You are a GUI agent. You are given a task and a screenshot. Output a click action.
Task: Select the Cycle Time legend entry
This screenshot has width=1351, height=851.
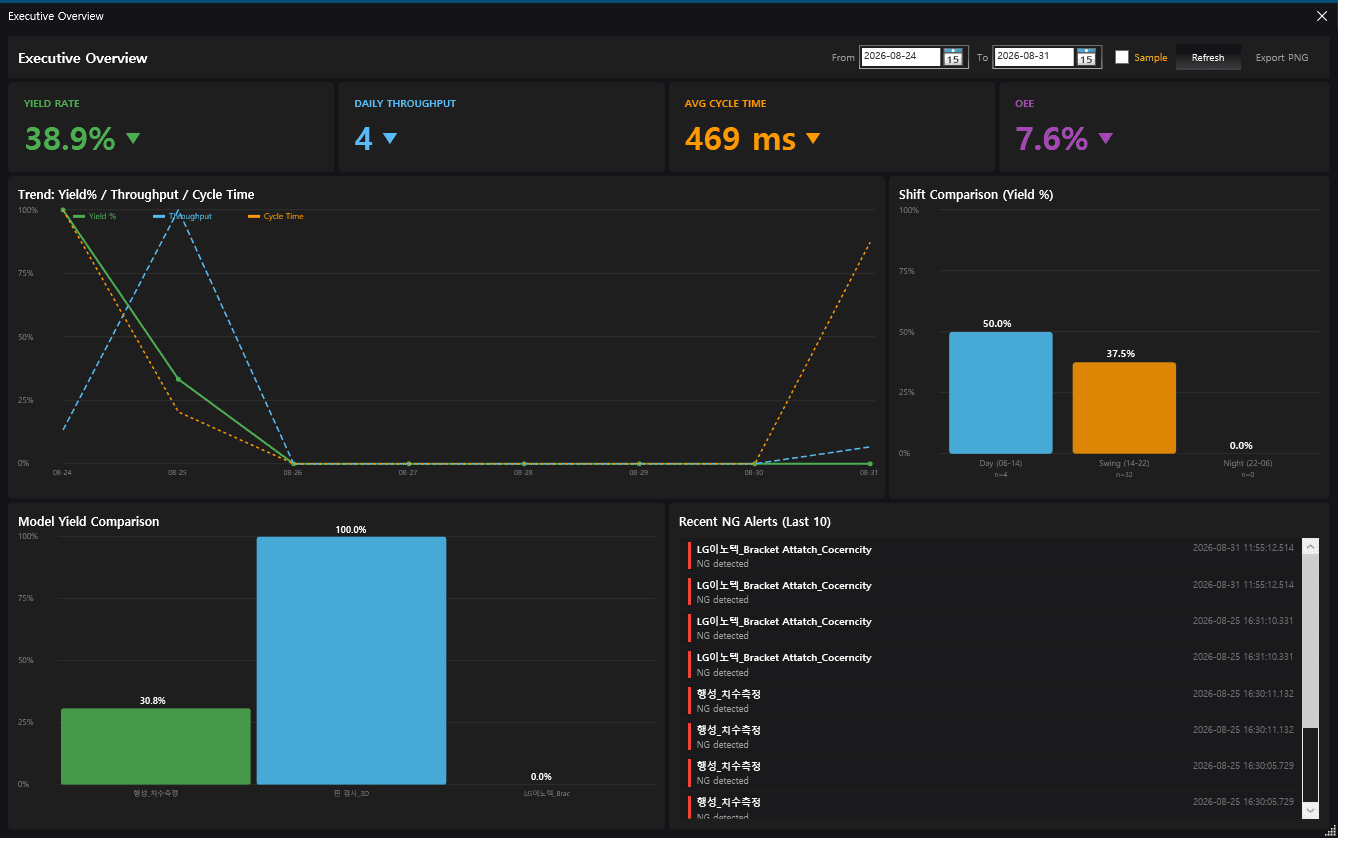coord(276,216)
